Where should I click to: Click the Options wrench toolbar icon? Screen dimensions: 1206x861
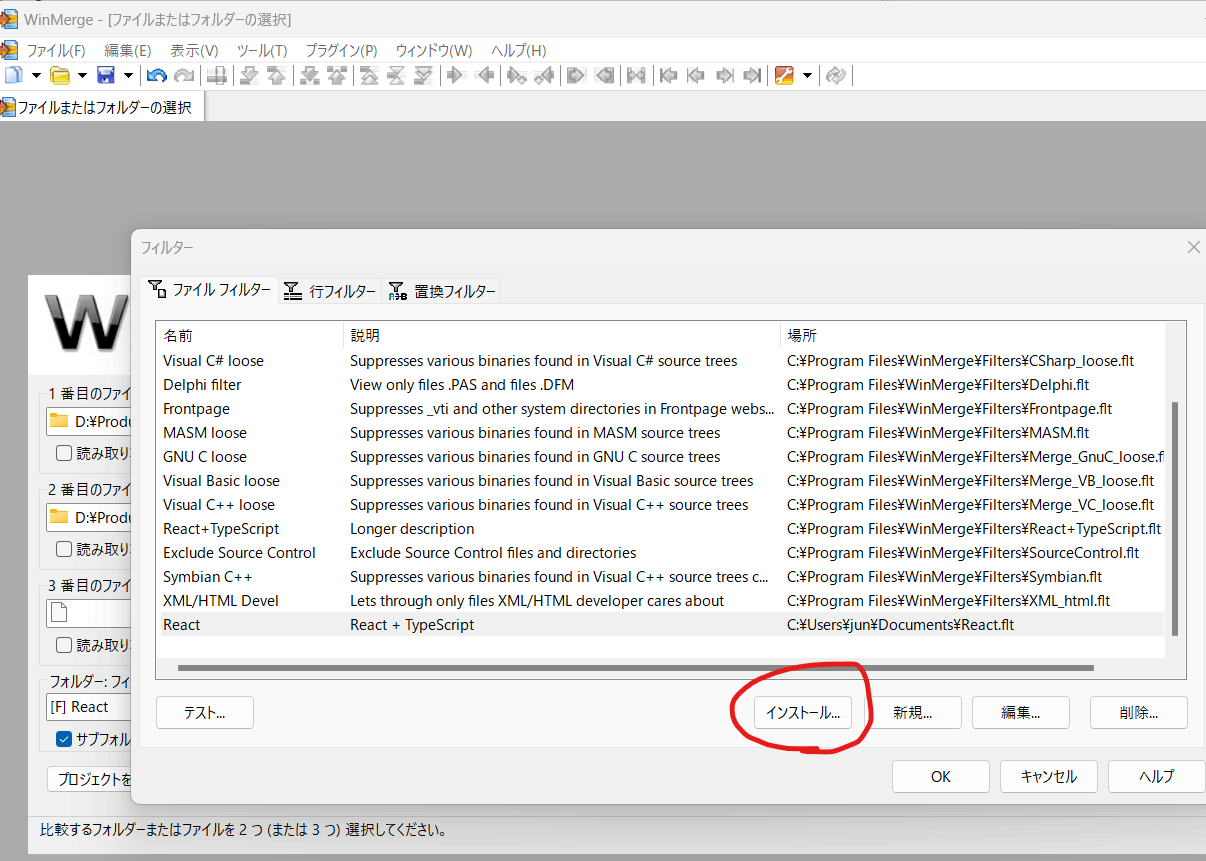click(x=785, y=75)
